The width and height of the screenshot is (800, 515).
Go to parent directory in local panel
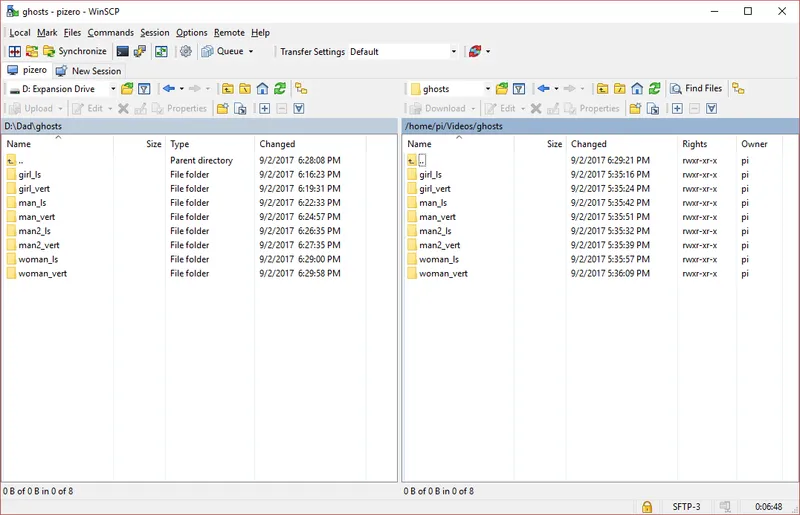tap(228, 89)
